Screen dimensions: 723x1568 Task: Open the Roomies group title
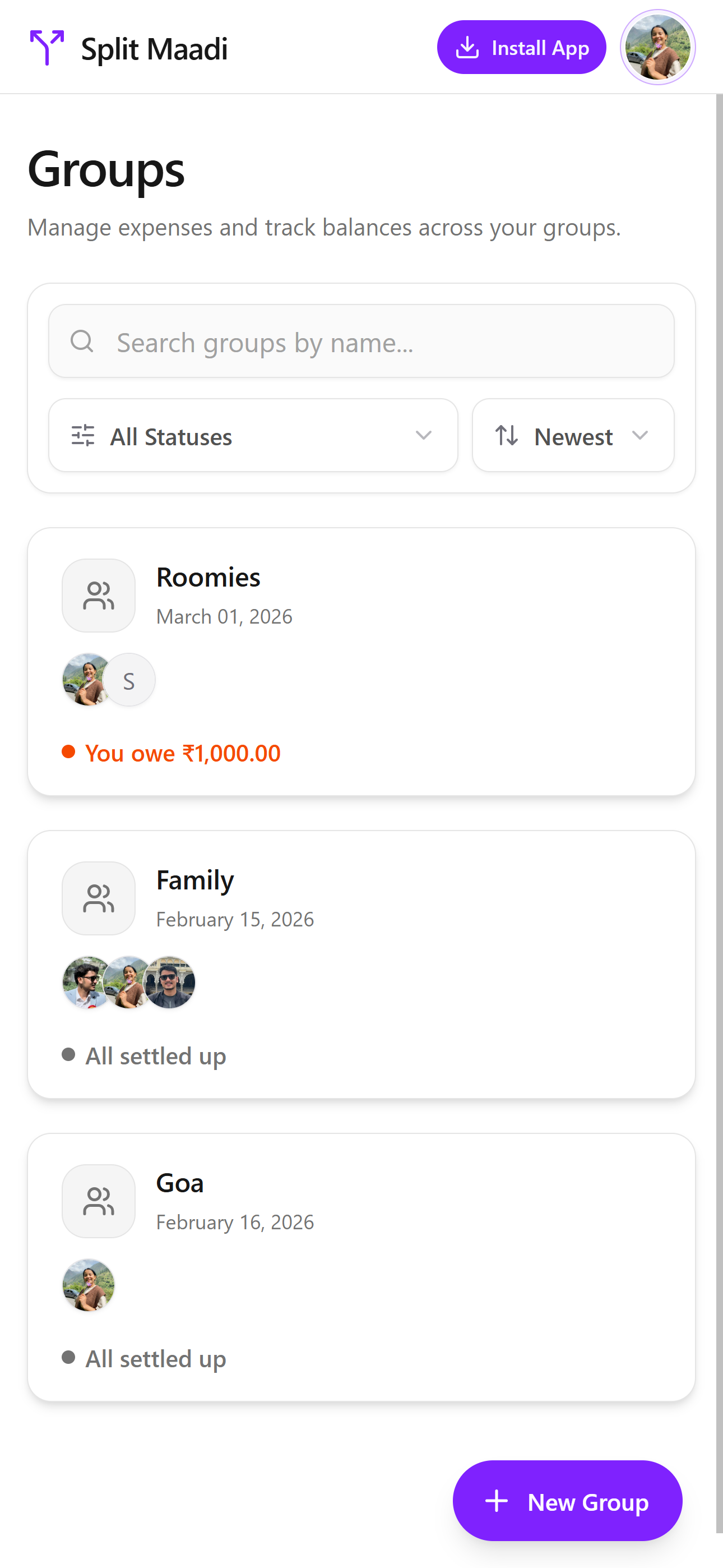click(208, 577)
